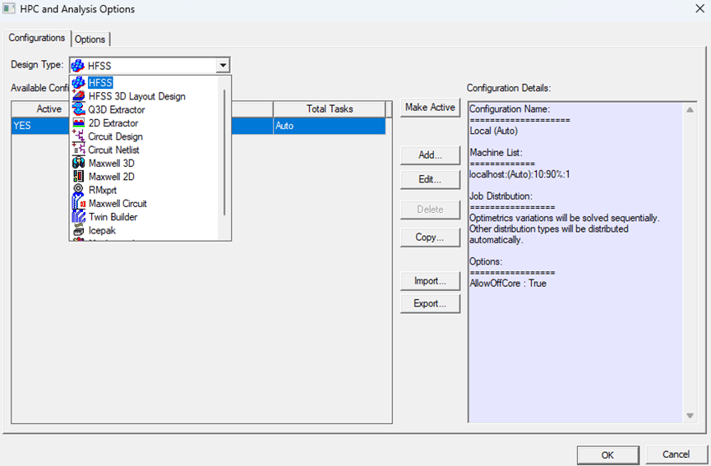Click the Cancel button

676,454
